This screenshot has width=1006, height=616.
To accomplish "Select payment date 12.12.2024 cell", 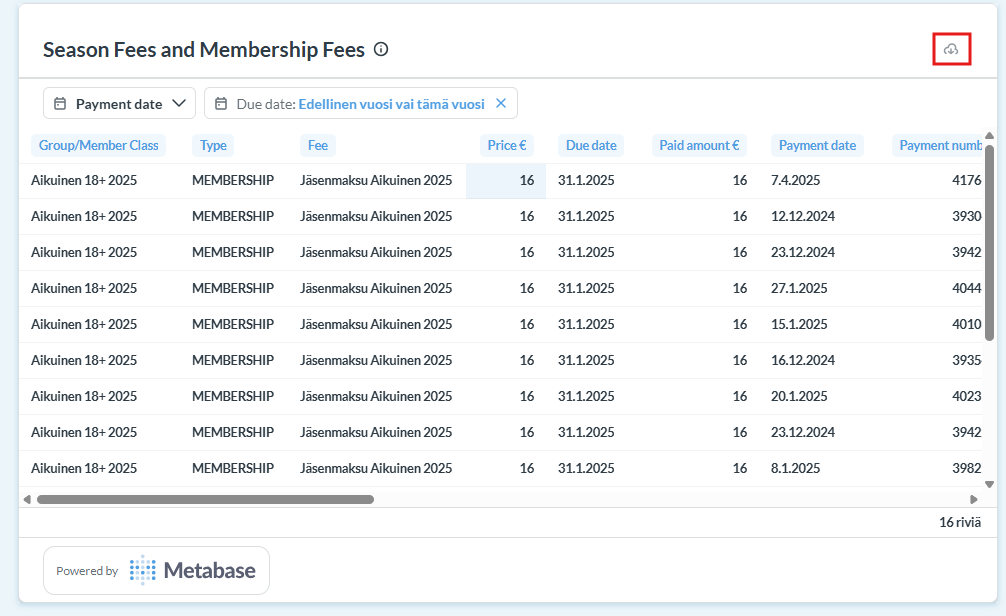I will pos(803,216).
